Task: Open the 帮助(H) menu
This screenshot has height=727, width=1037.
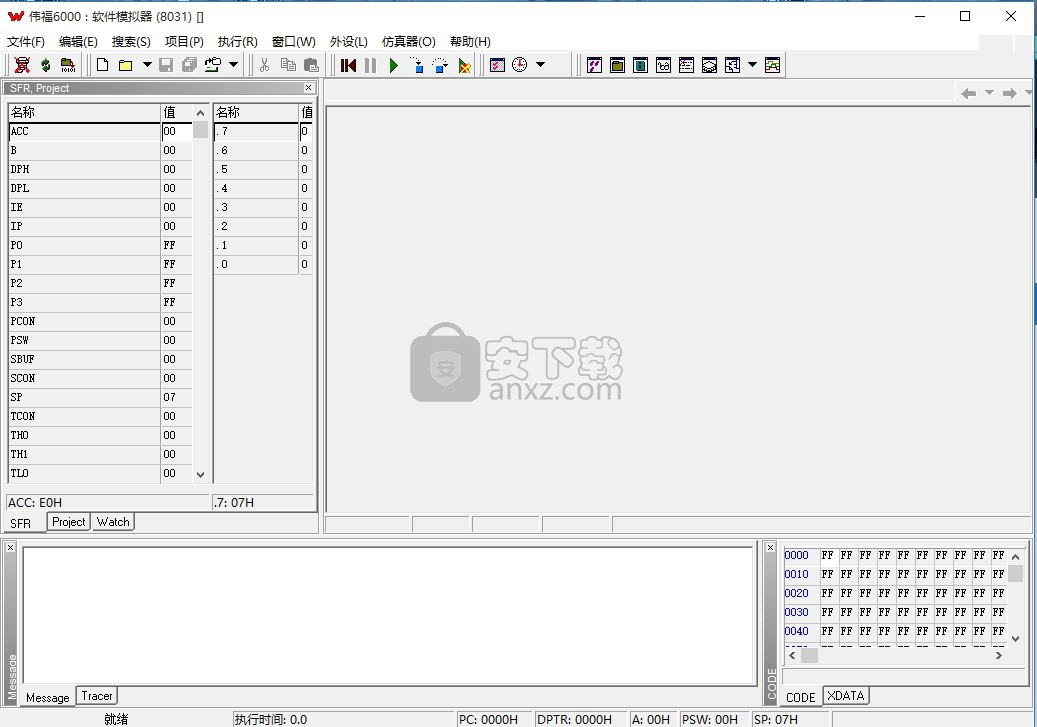Action: point(470,42)
